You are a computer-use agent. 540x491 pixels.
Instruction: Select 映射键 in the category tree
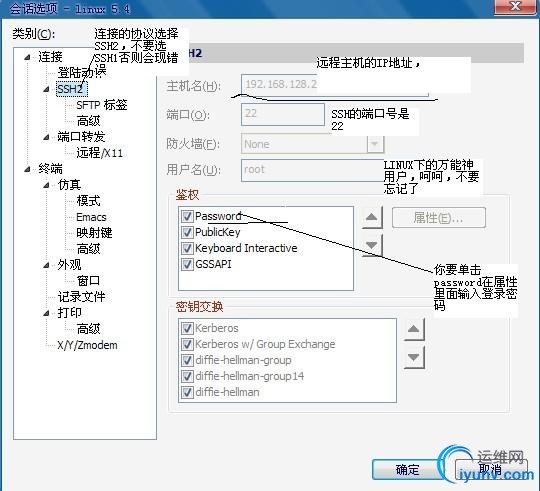point(94,233)
